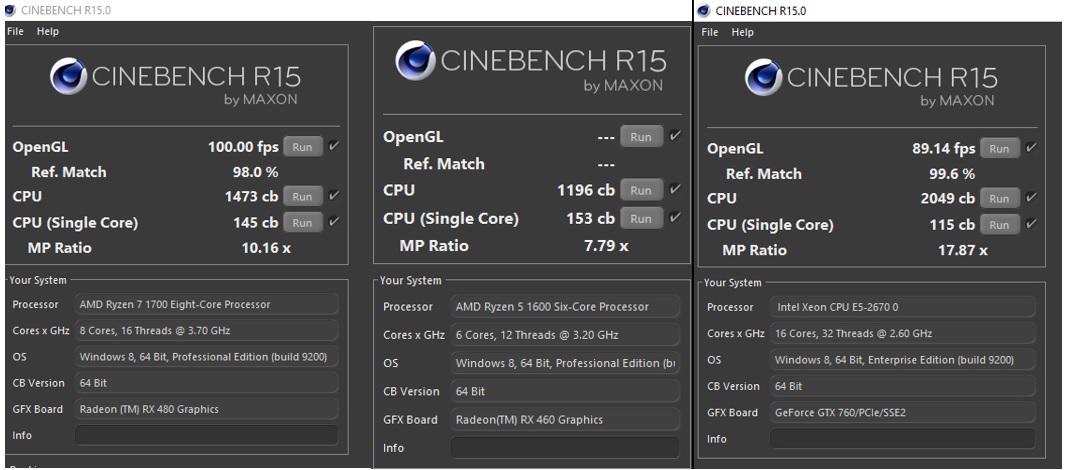Click the 64 Bit CB Version field in RX 480 window
This screenshot has height=470, width=1072.
206,383
